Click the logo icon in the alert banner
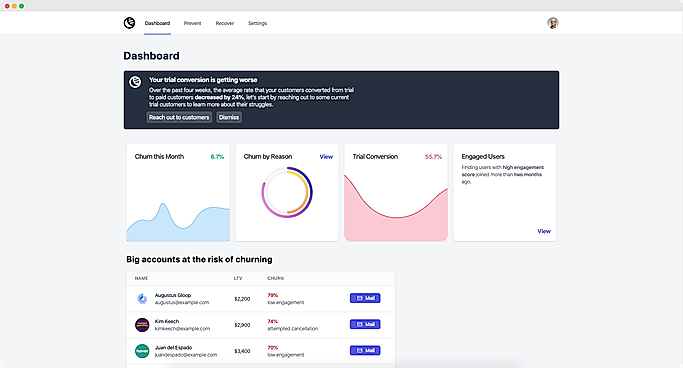The width and height of the screenshot is (683, 368). [135, 81]
